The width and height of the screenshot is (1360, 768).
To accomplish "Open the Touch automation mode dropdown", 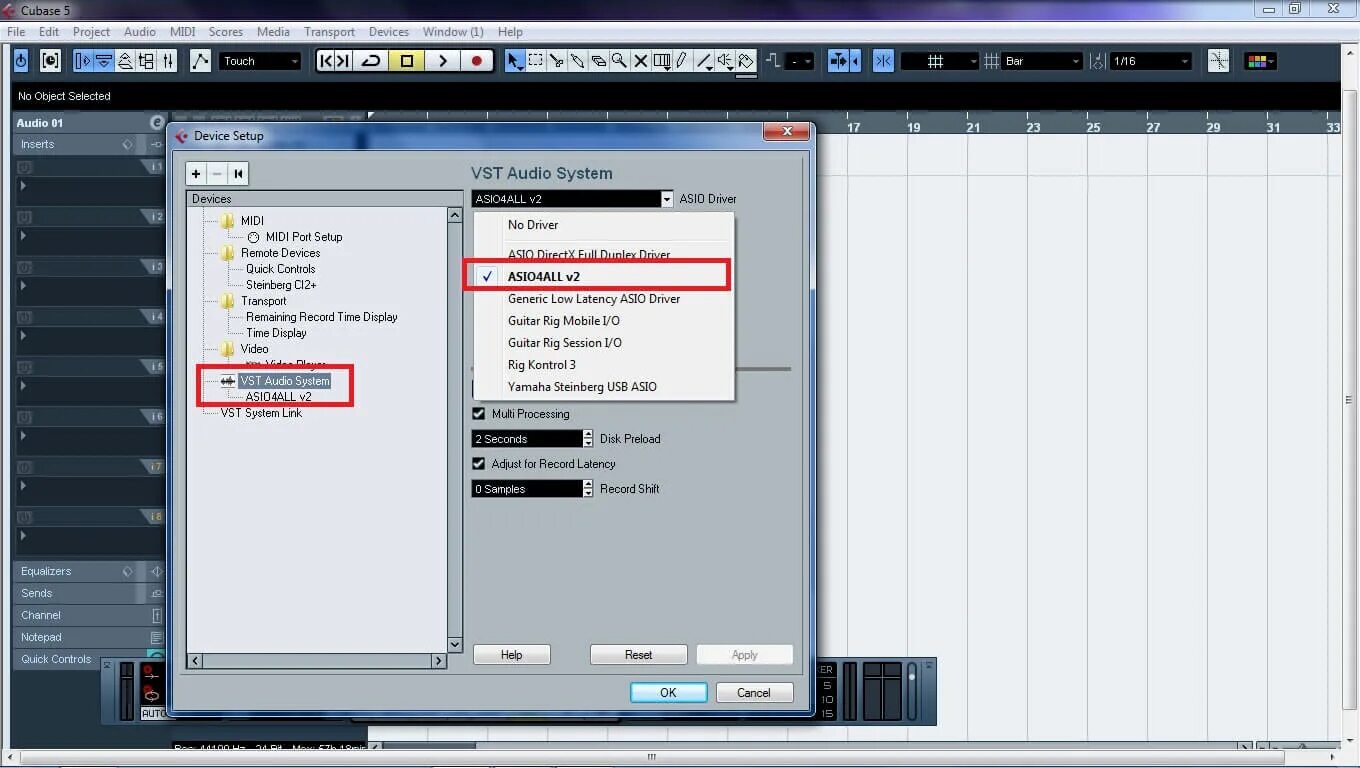I will [261, 61].
